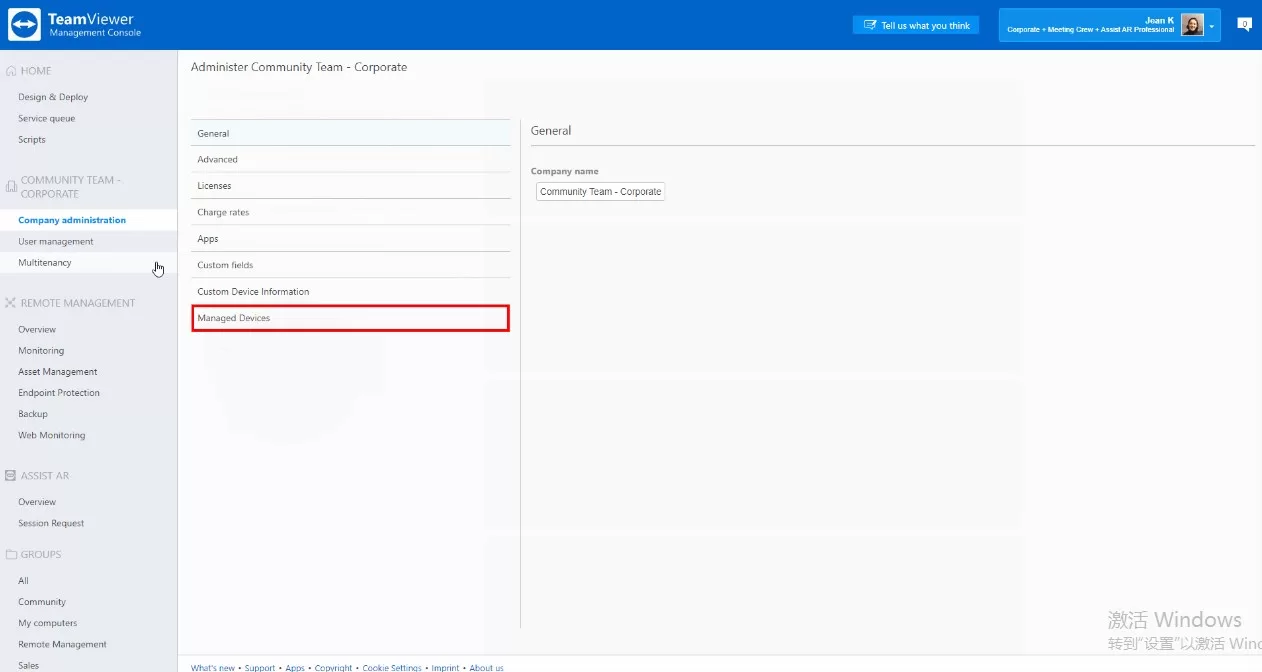Select the Advanced settings tab
This screenshot has width=1262, height=672.
350,160
